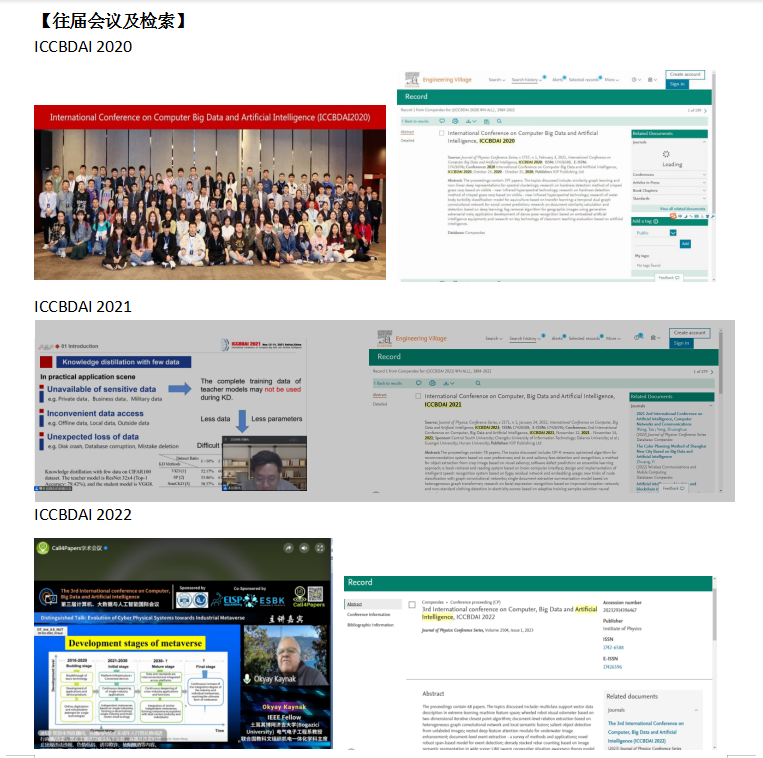Open the help question-mark icon in the 2020 header

tap(635, 80)
